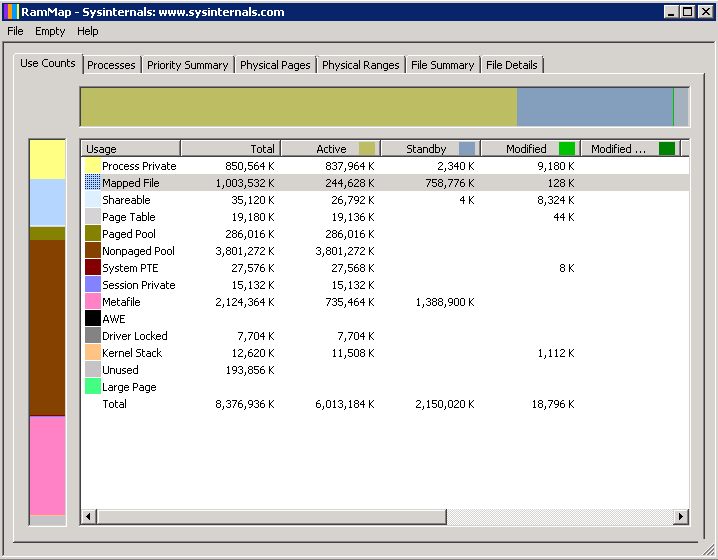Click the Metafile pink swatch
Image resolution: width=718 pixels, height=560 pixels.
point(93,302)
